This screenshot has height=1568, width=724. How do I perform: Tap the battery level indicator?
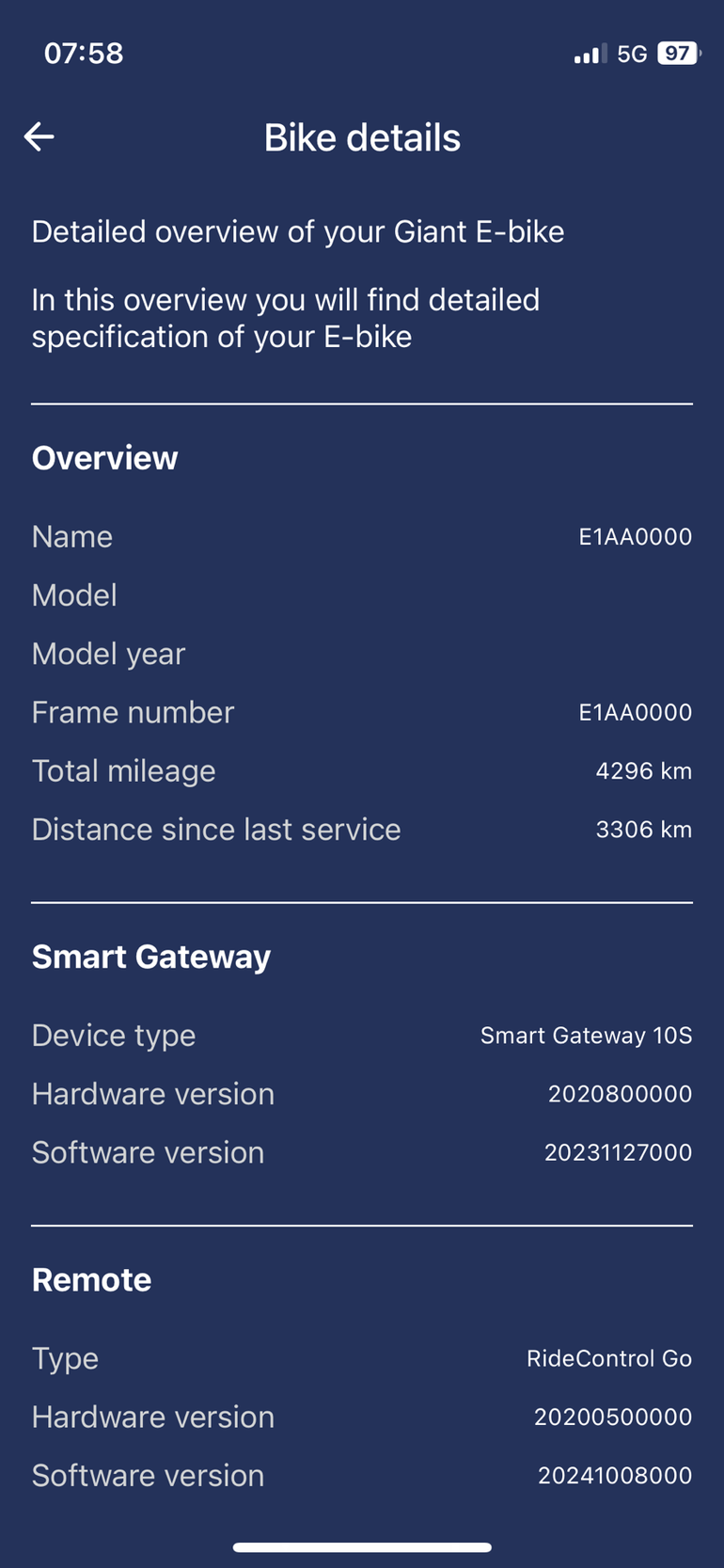[x=678, y=54]
